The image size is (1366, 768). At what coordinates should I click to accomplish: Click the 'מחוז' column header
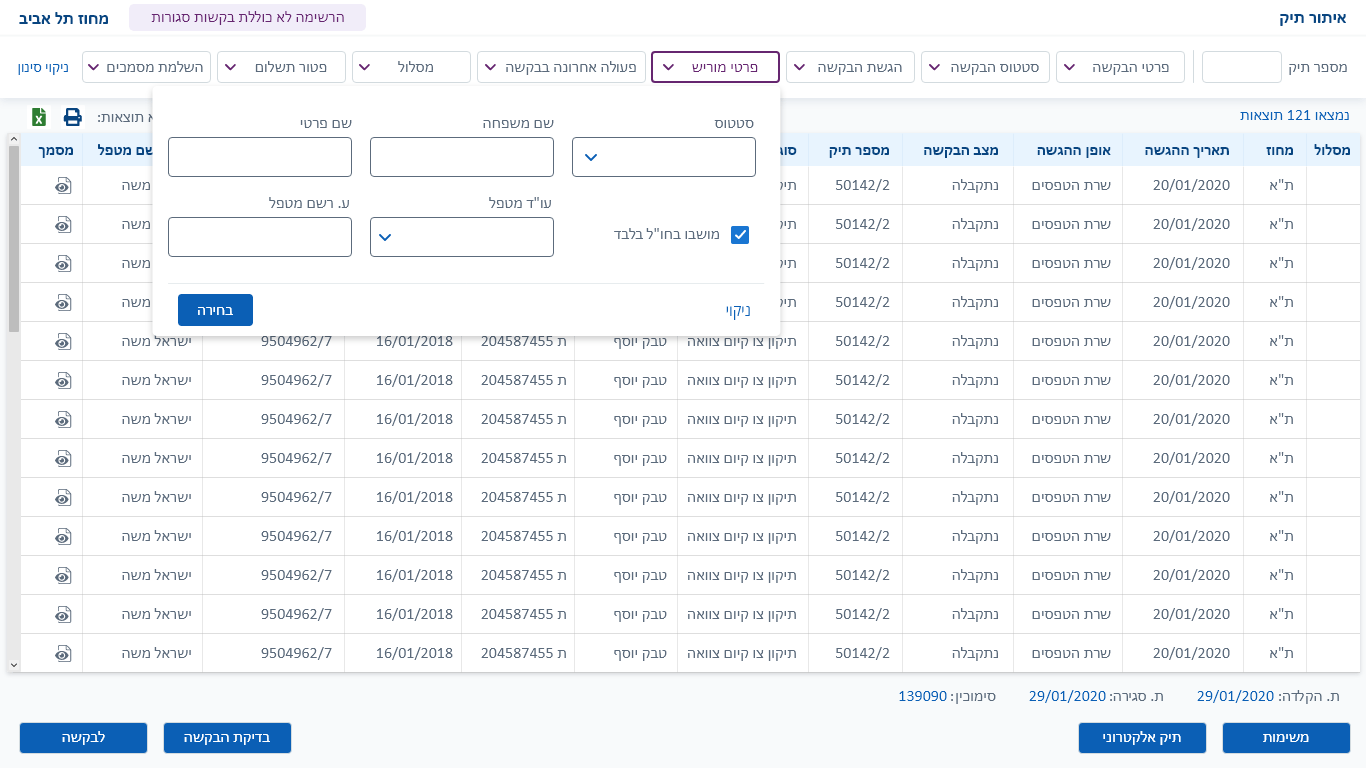(1273, 150)
